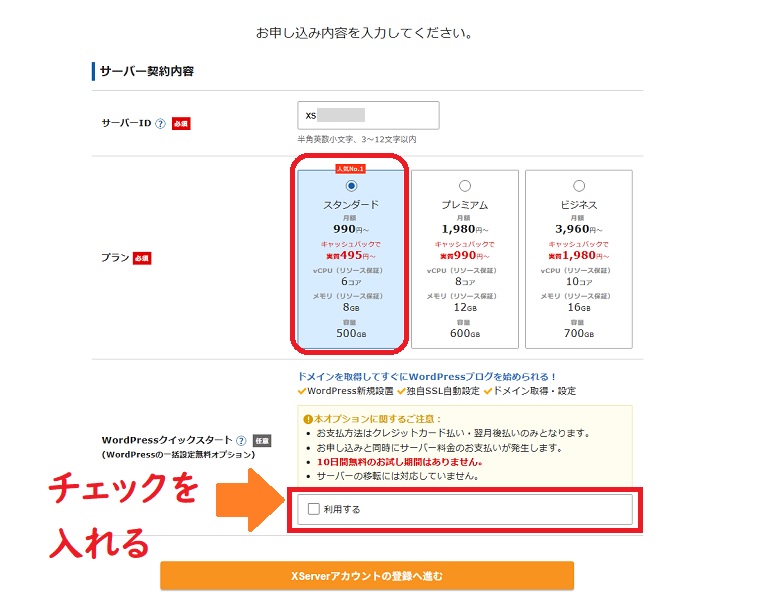
Task: Click the 700GB capacity value
Action: 579,333
